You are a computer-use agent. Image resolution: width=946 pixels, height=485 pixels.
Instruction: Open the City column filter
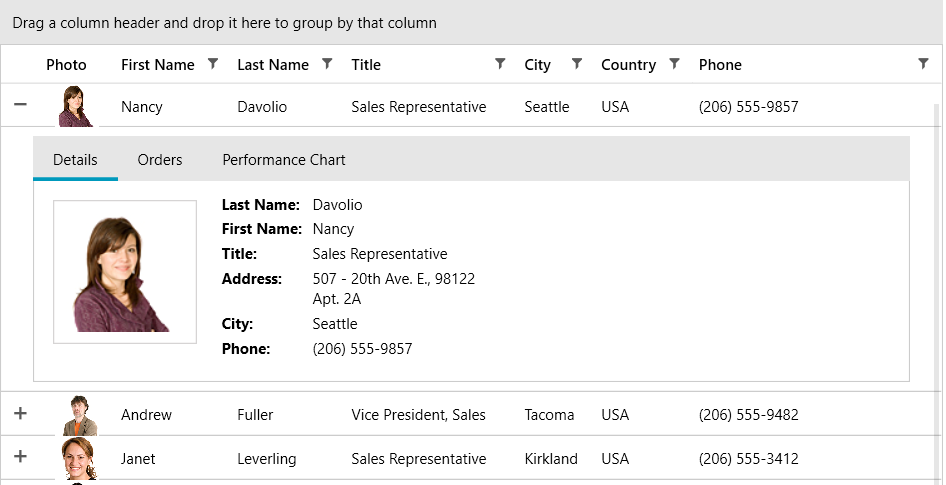click(576, 64)
